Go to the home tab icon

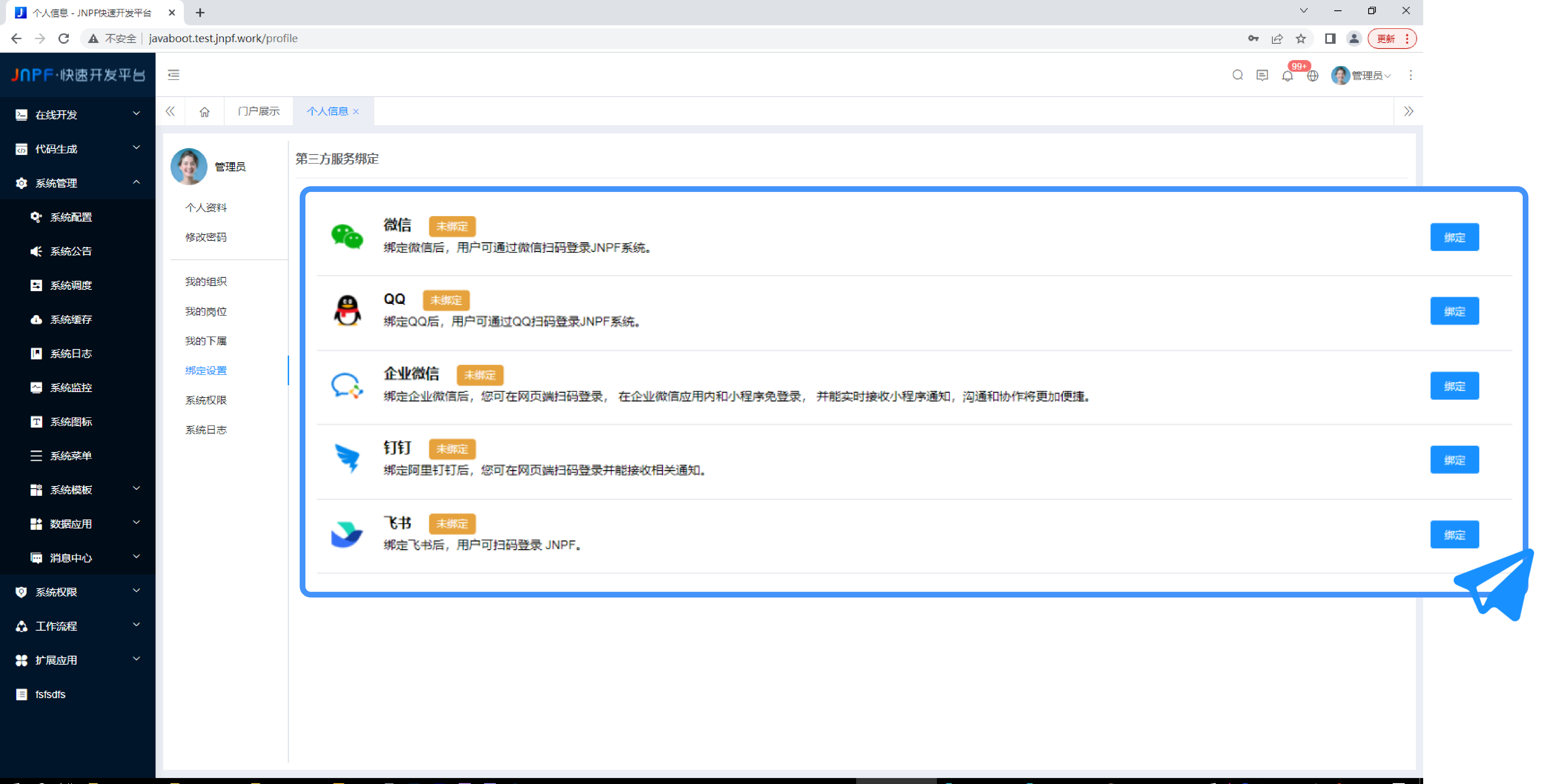point(204,112)
